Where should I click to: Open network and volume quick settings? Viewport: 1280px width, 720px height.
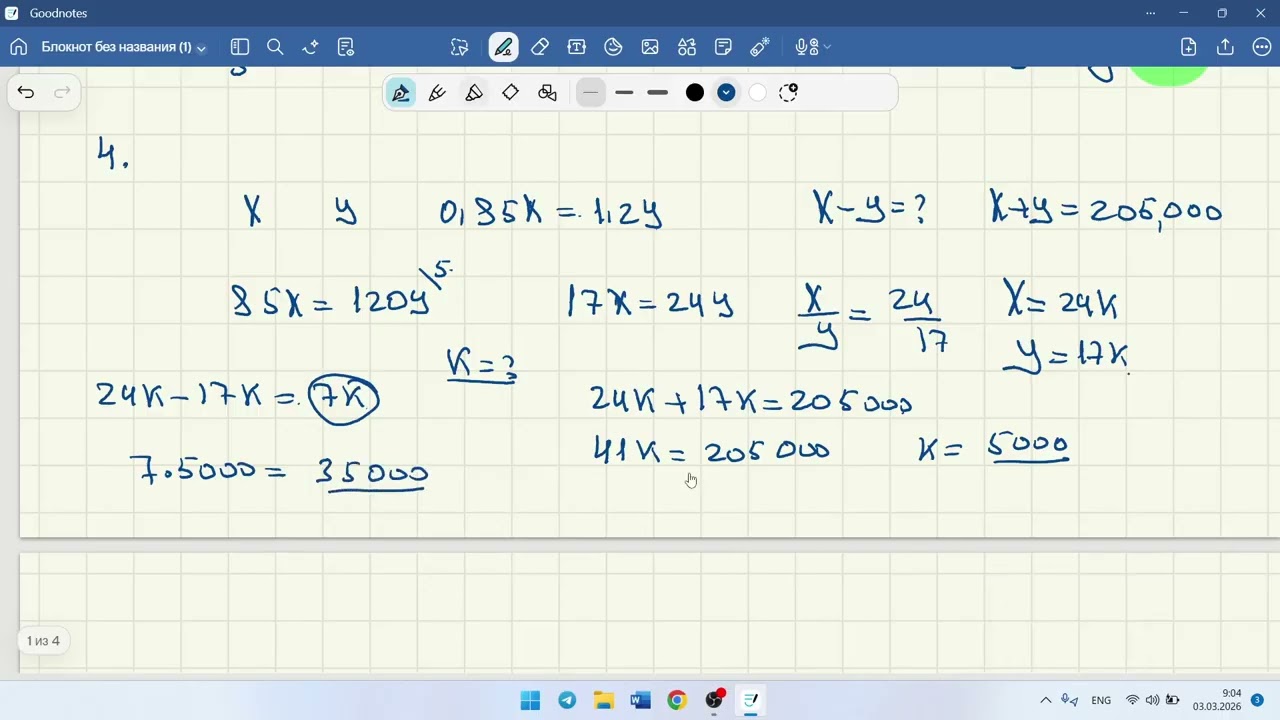(x=1151, y=700)
